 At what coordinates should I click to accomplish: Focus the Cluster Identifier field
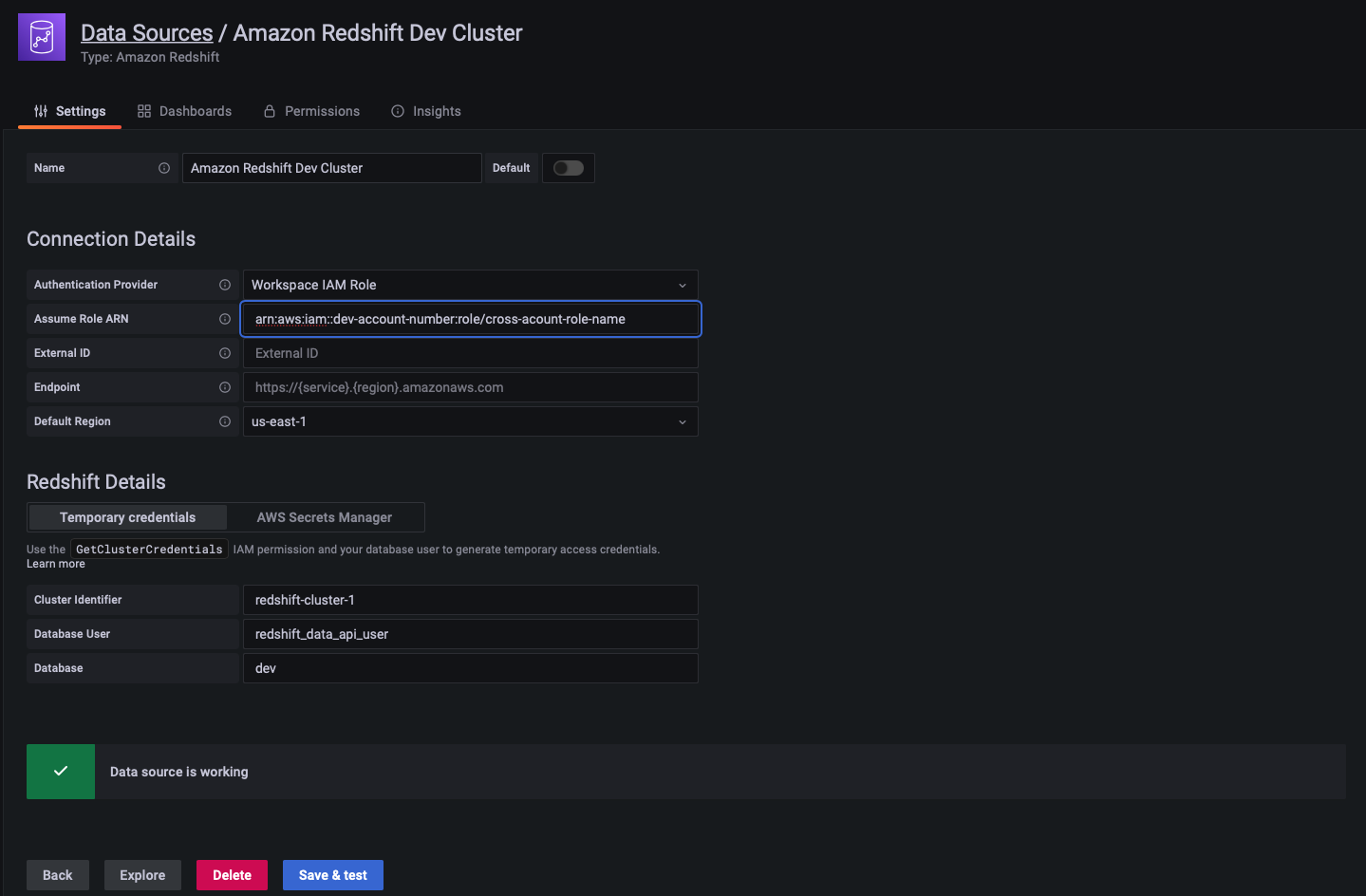[471, 600]
